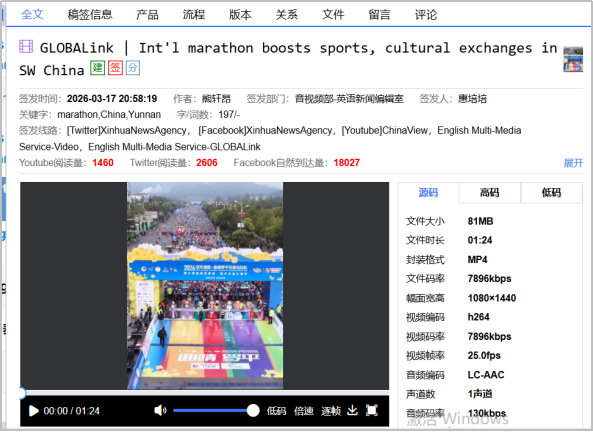Click the frame rate value 25.0fps
This screenshot has width=593, height=432.
point(484,356)
